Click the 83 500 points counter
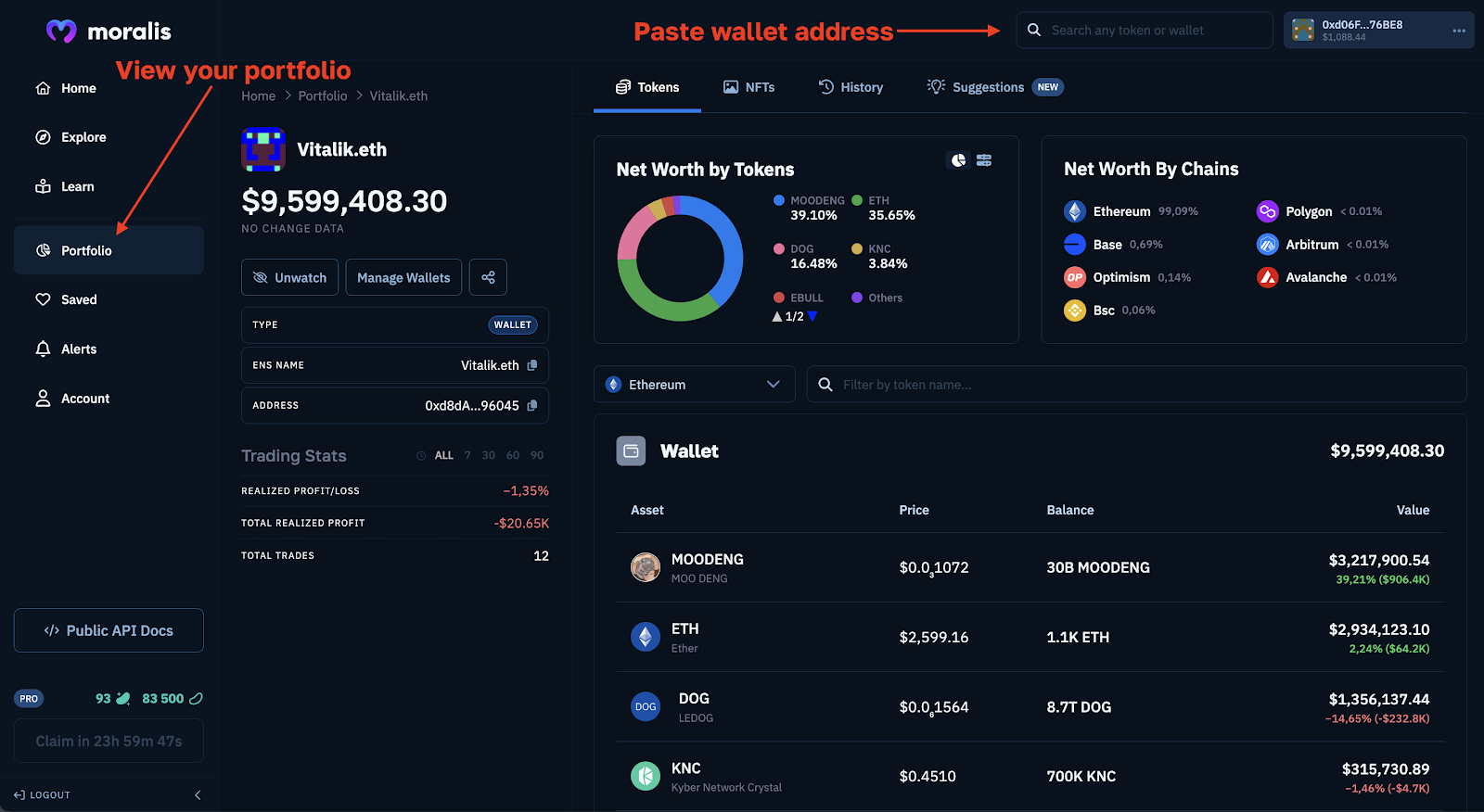Image resolution: width=1484 pixels, height=812 pixels. point(172,699)
